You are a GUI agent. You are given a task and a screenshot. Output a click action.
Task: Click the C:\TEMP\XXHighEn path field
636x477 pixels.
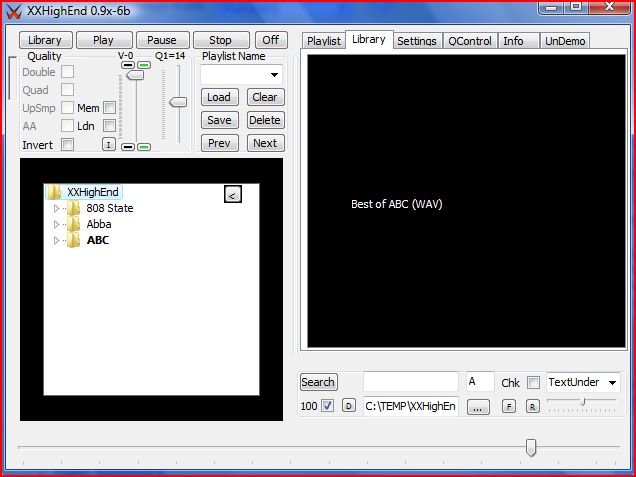tap(411, 406)
